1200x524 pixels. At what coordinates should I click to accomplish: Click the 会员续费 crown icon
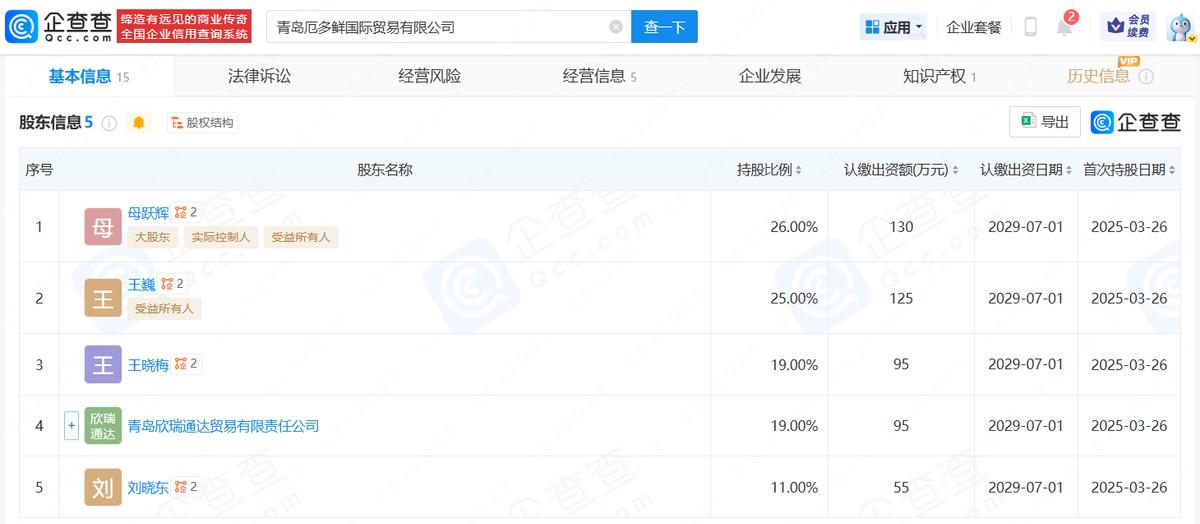tap(1128, 27)
